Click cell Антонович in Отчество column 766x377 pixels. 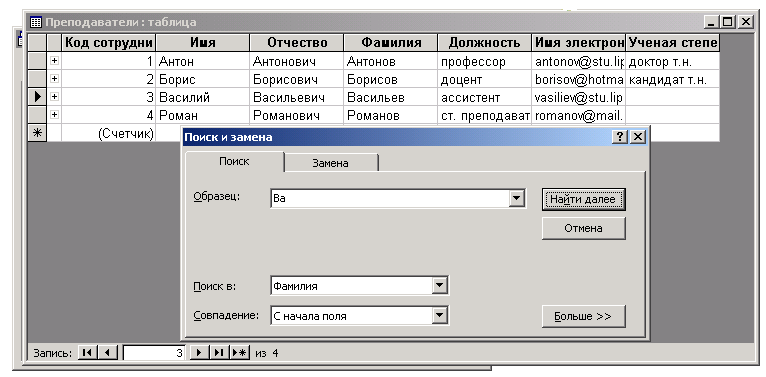[x=297, y=61]
